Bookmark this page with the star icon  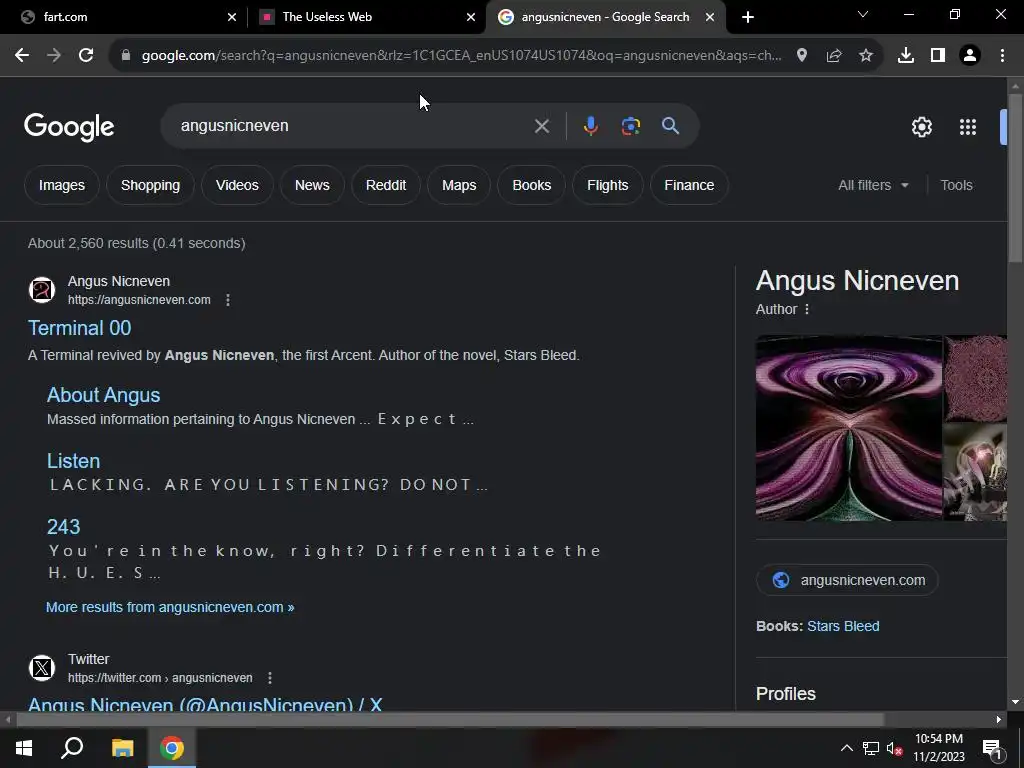point(866,56)
